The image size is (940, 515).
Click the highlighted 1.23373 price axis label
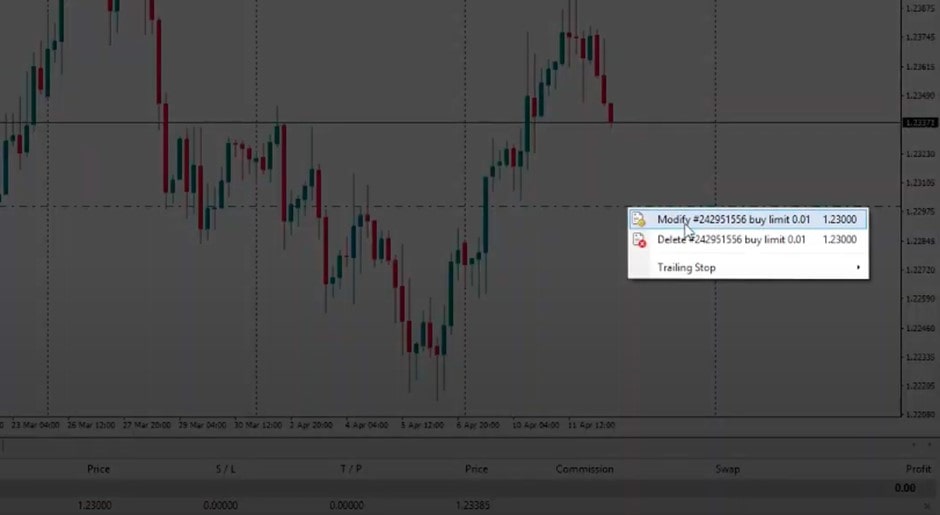(918, 123)
